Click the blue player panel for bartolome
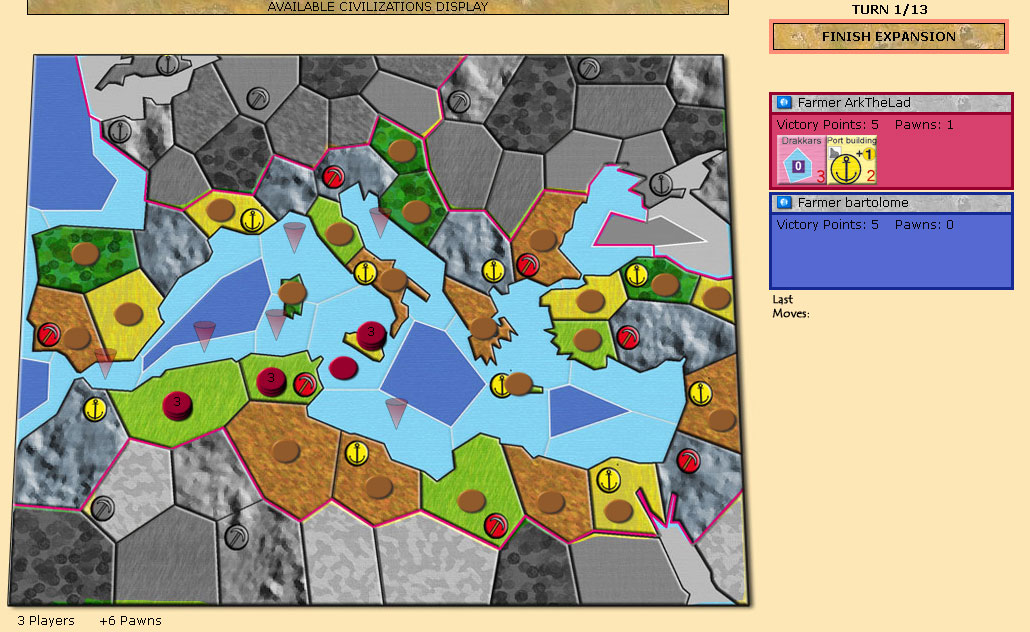This screenshot has height=632, width=1030. coord(890,258)
